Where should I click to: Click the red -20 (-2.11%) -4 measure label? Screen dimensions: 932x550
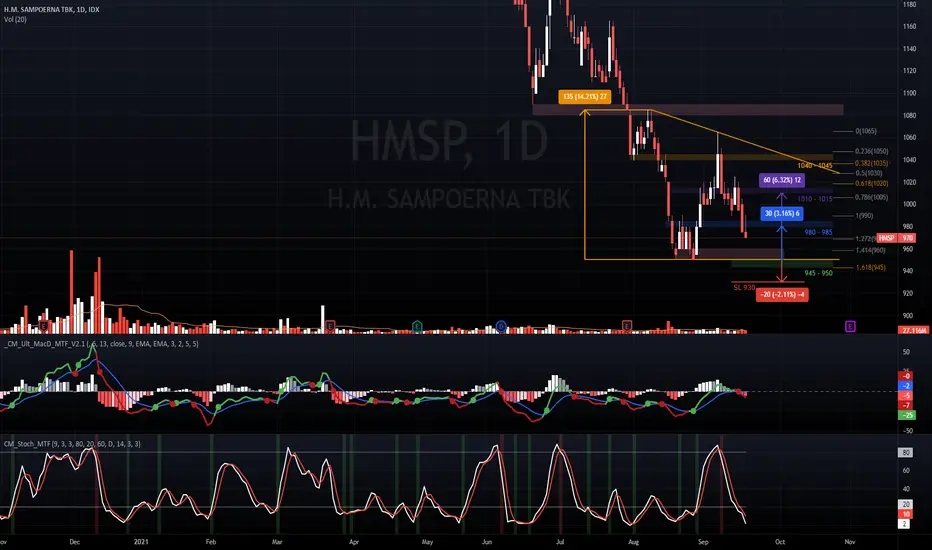(x=782, y=294)
